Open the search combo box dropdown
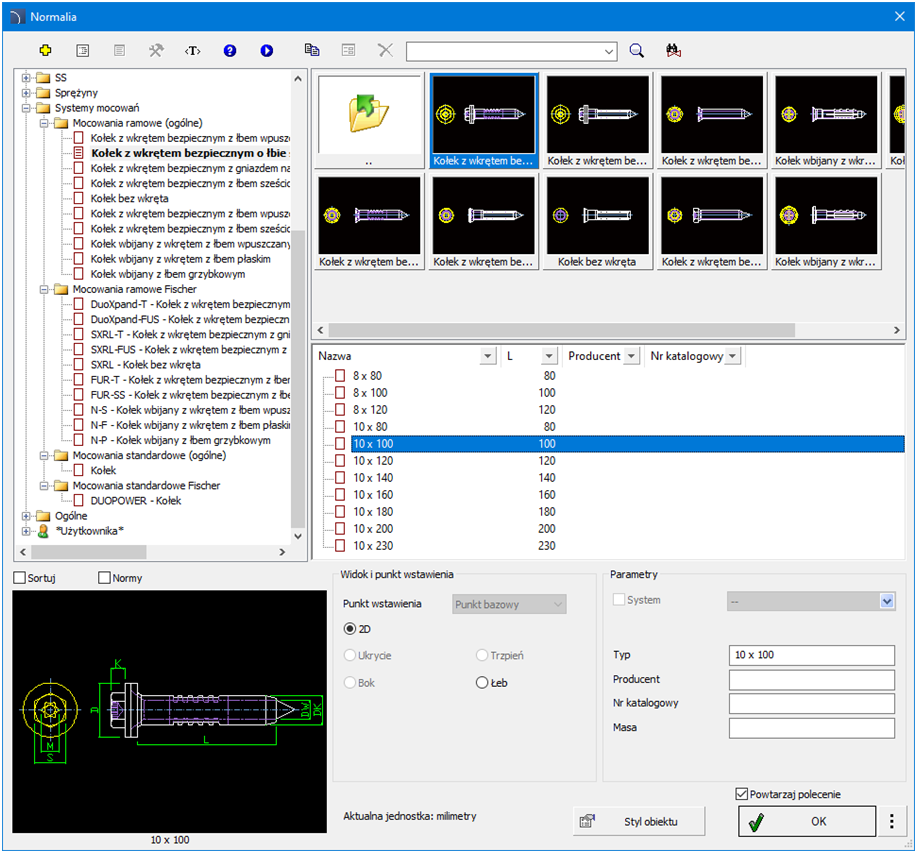Viewport: 917px width, 853px height. 610,51
